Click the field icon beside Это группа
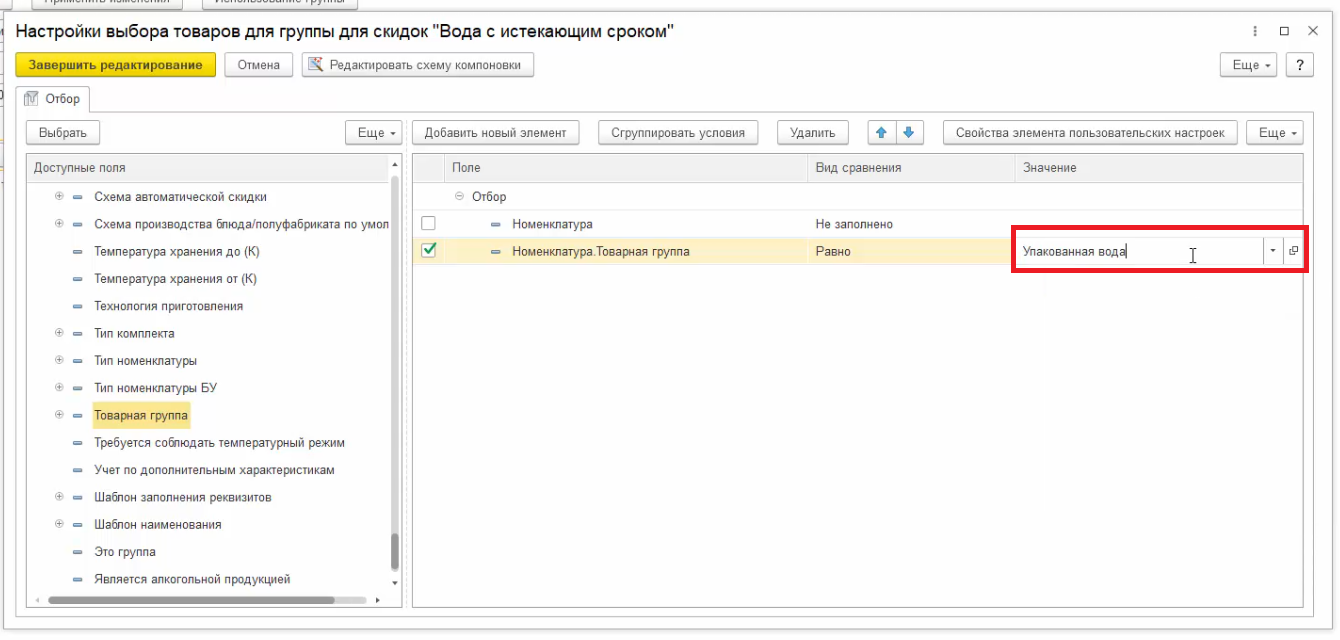 pos(78,552)
